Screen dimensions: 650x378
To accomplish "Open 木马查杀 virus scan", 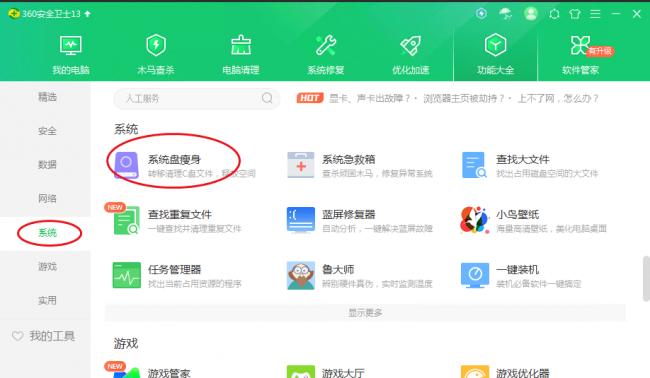I will click(x=156, y=55).
